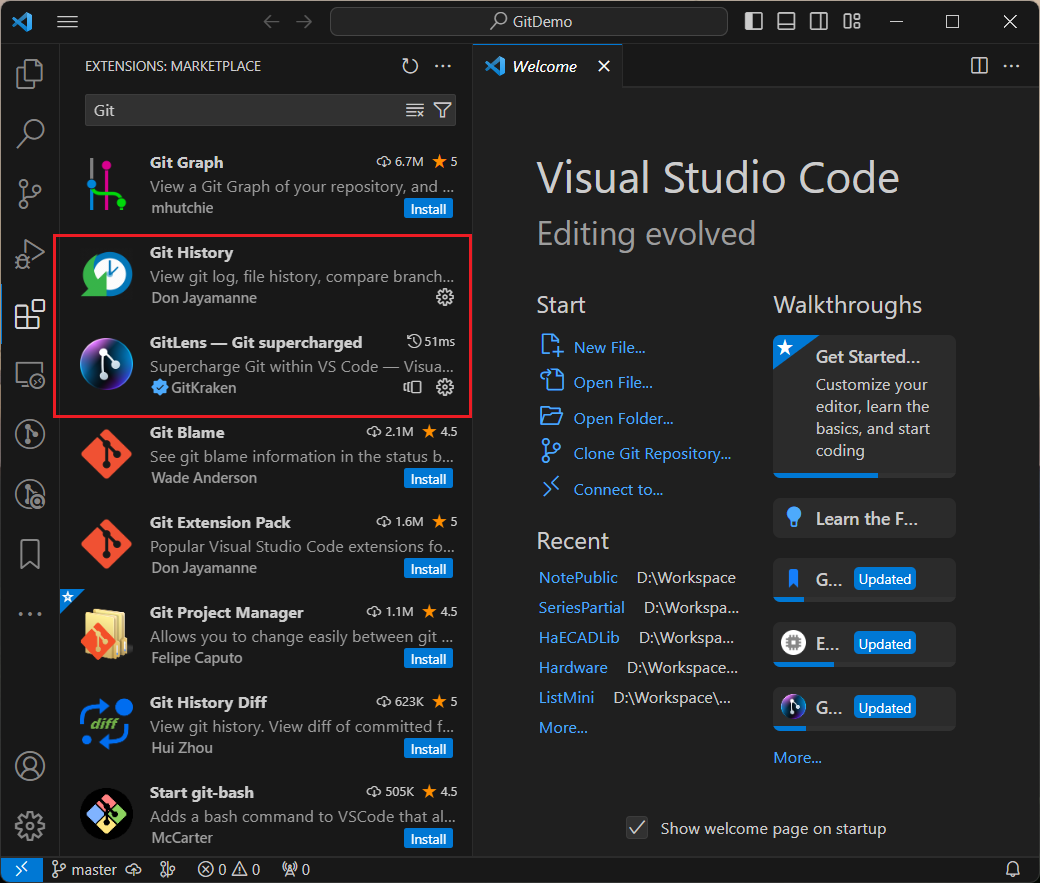Open problems panel from errors and warnings count
Image resolution: width=1040 pixels, height=883 pixels.
pyautogui.click(x=229, y=870)
